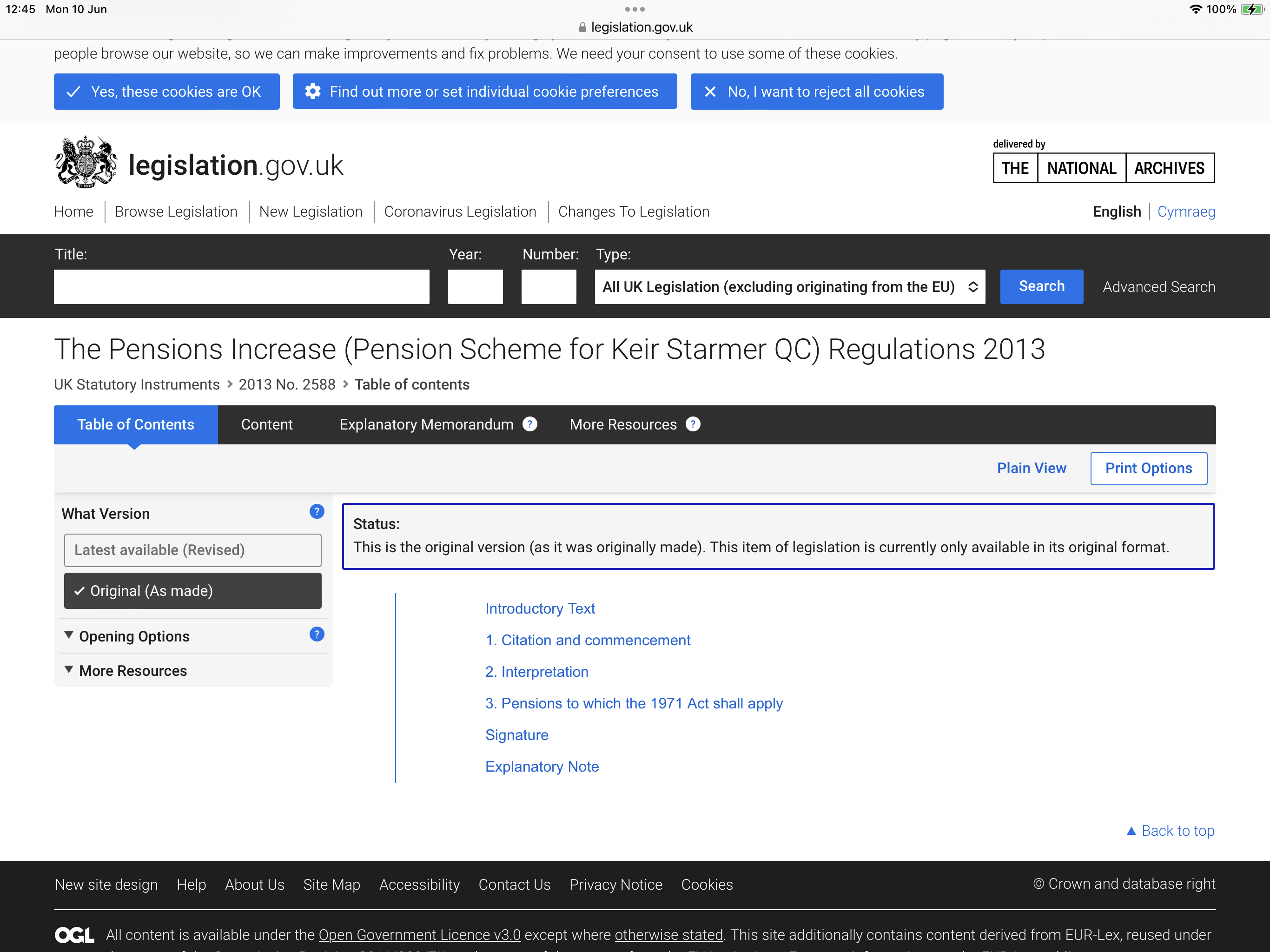Open 1. Citation and commencement
This screenshot has width=1270, height=952.
coord(587,640)
